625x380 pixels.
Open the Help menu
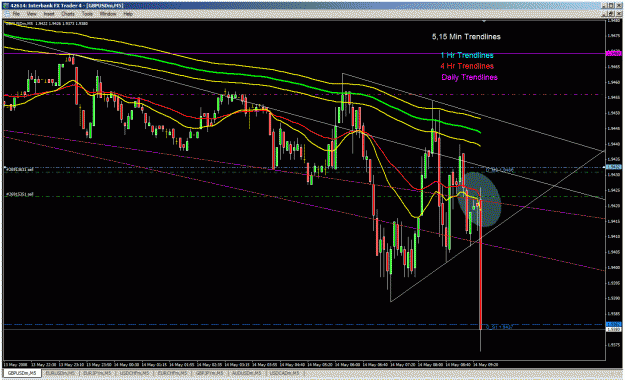click(128, 14)
